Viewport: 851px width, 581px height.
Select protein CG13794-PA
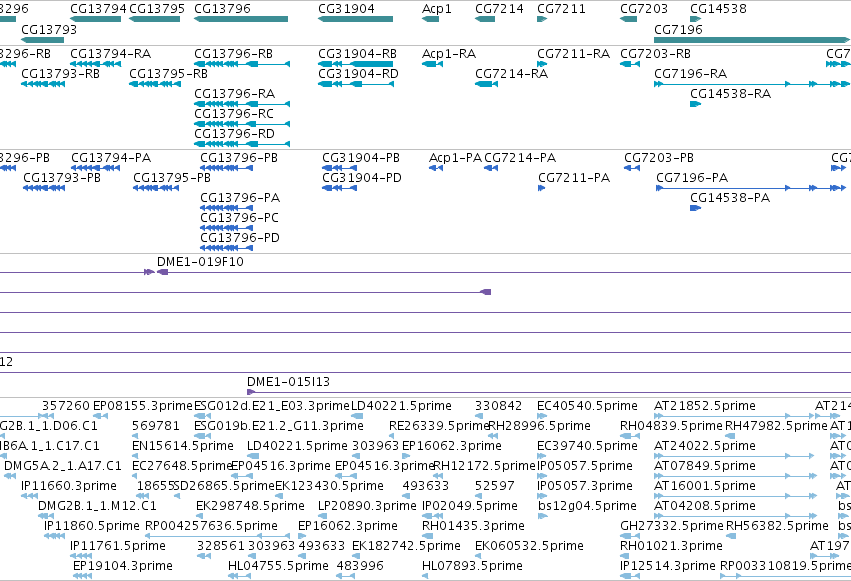(111, 158)
